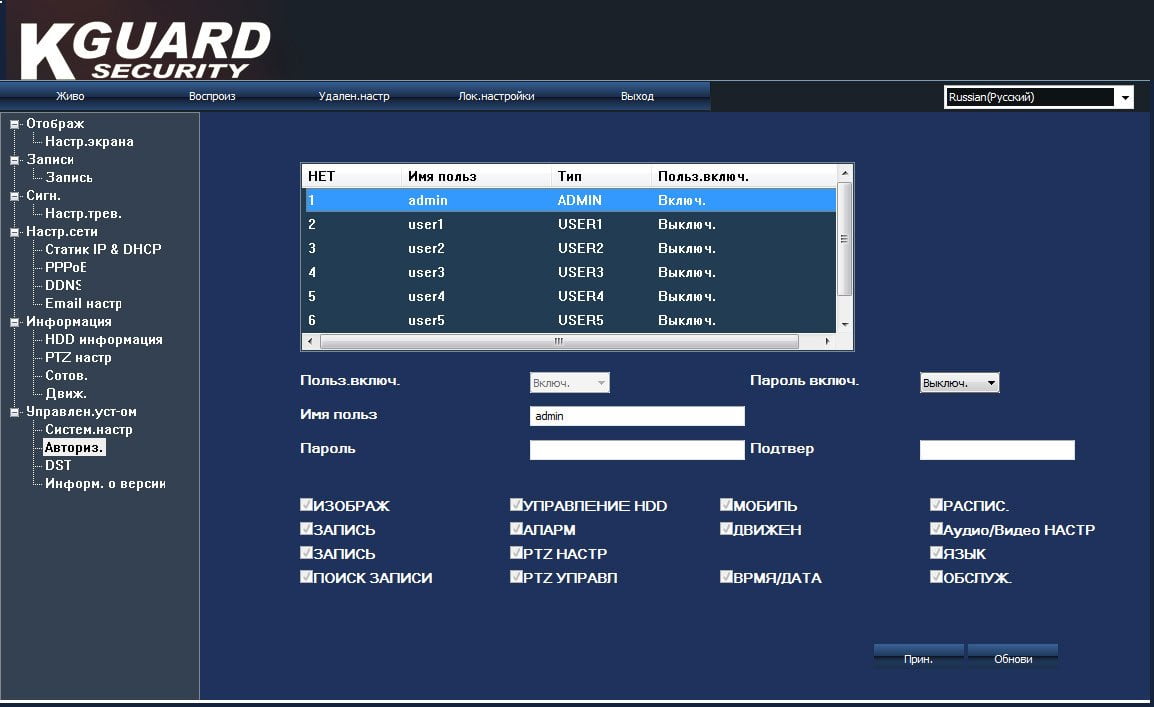Viewport: 1154px width, 707px height.
Task: Toggle the ИЗОБРАЖ checkbox
Action: point(306,505)
